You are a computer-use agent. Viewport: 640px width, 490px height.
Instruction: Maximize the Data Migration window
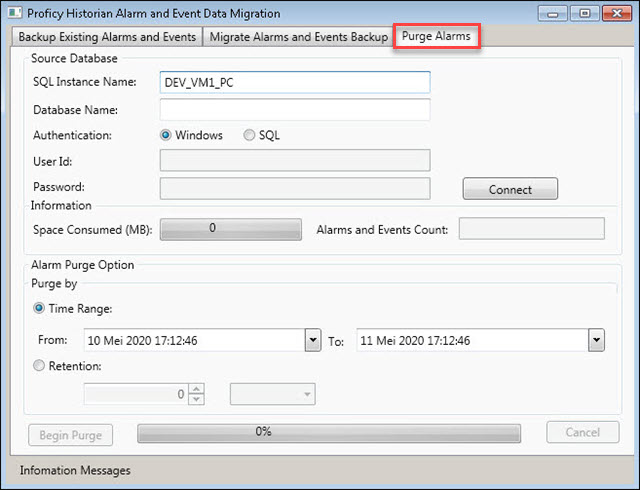click(x=584, y=13)
